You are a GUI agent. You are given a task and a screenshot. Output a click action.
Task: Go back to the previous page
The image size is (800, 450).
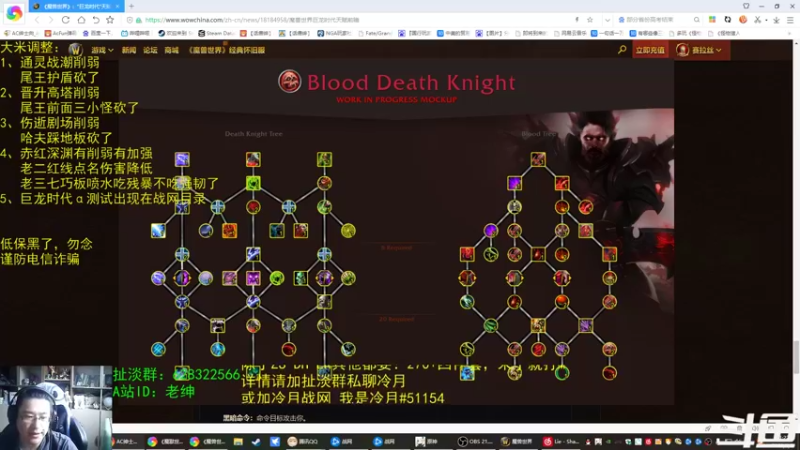(37, 20)
